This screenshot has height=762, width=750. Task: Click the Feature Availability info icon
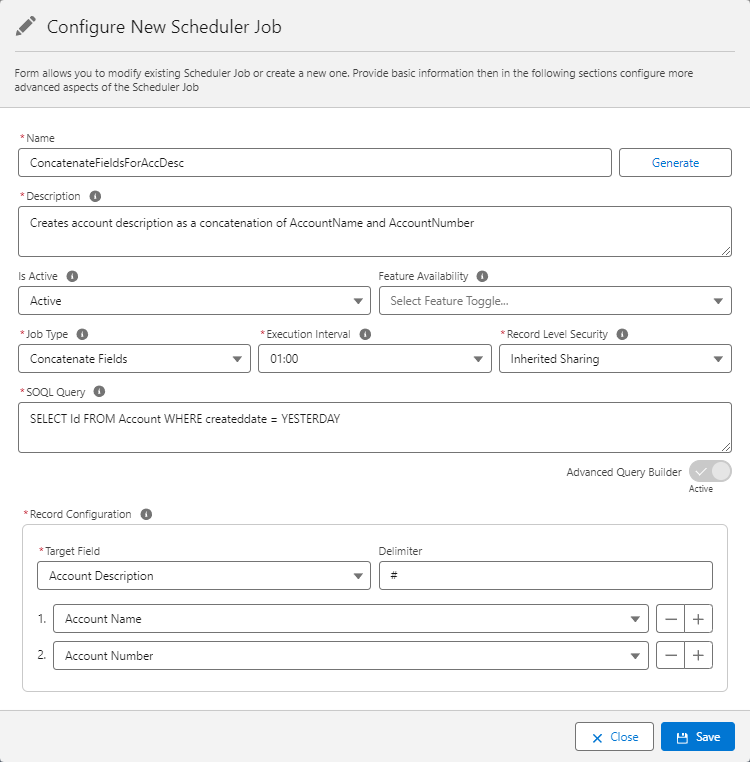(482, 276)
